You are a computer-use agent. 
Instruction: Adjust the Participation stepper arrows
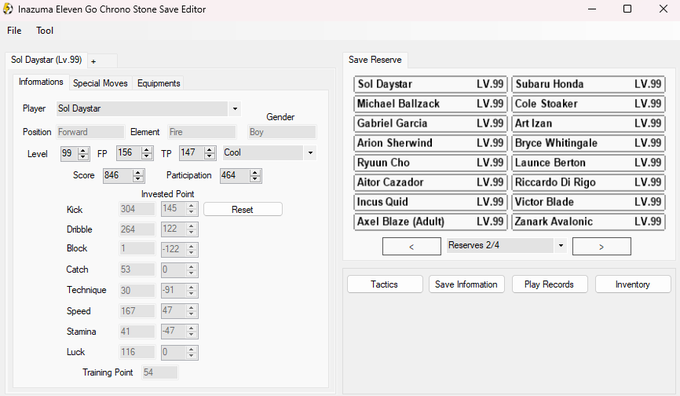point(255,176)
